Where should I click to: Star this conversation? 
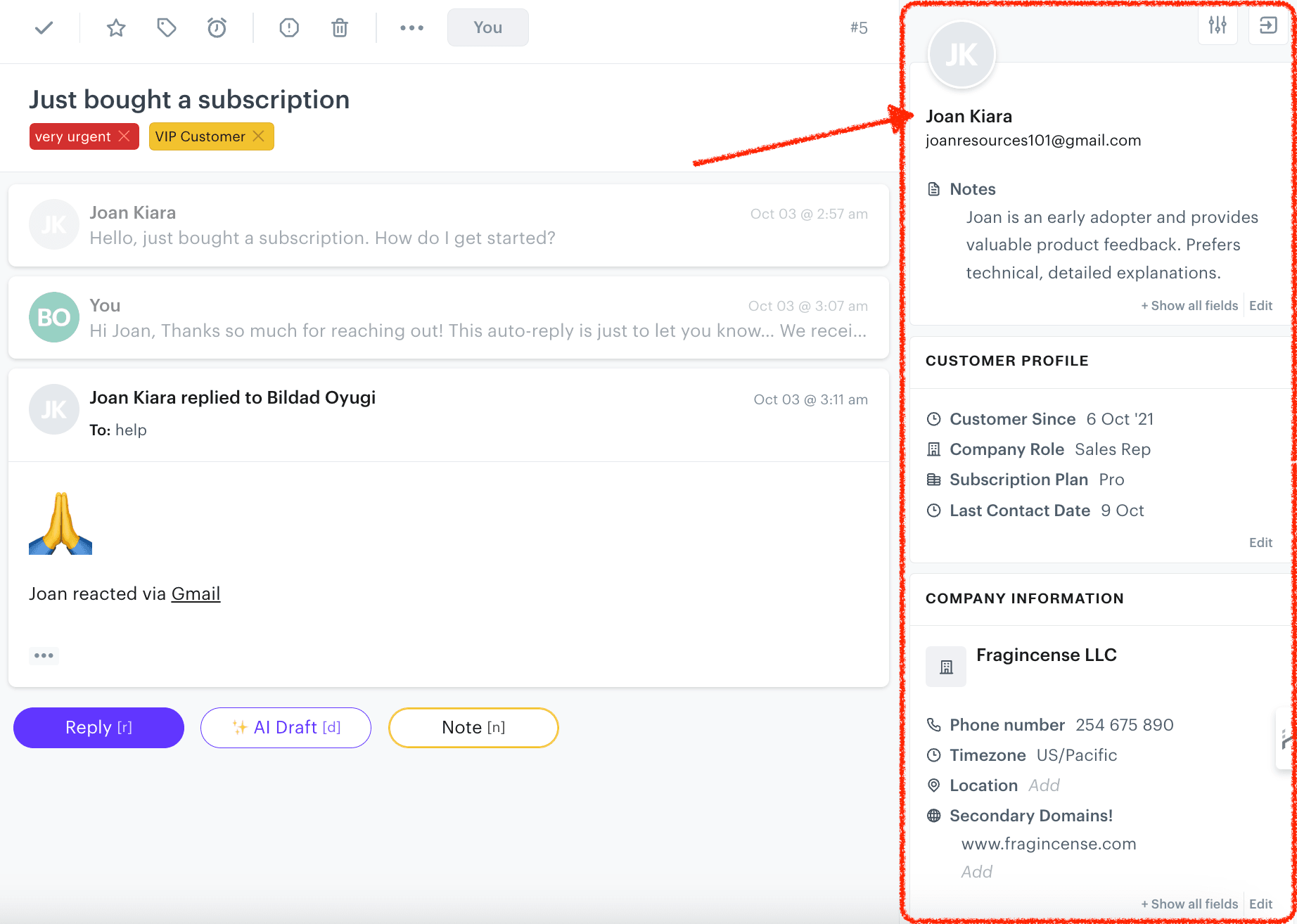point(115,27)
